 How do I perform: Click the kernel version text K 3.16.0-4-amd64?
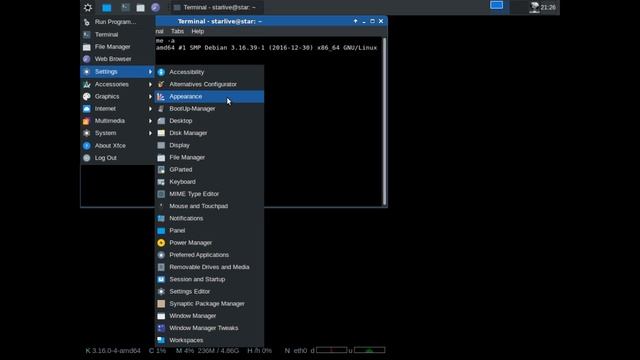coord(113,351)
